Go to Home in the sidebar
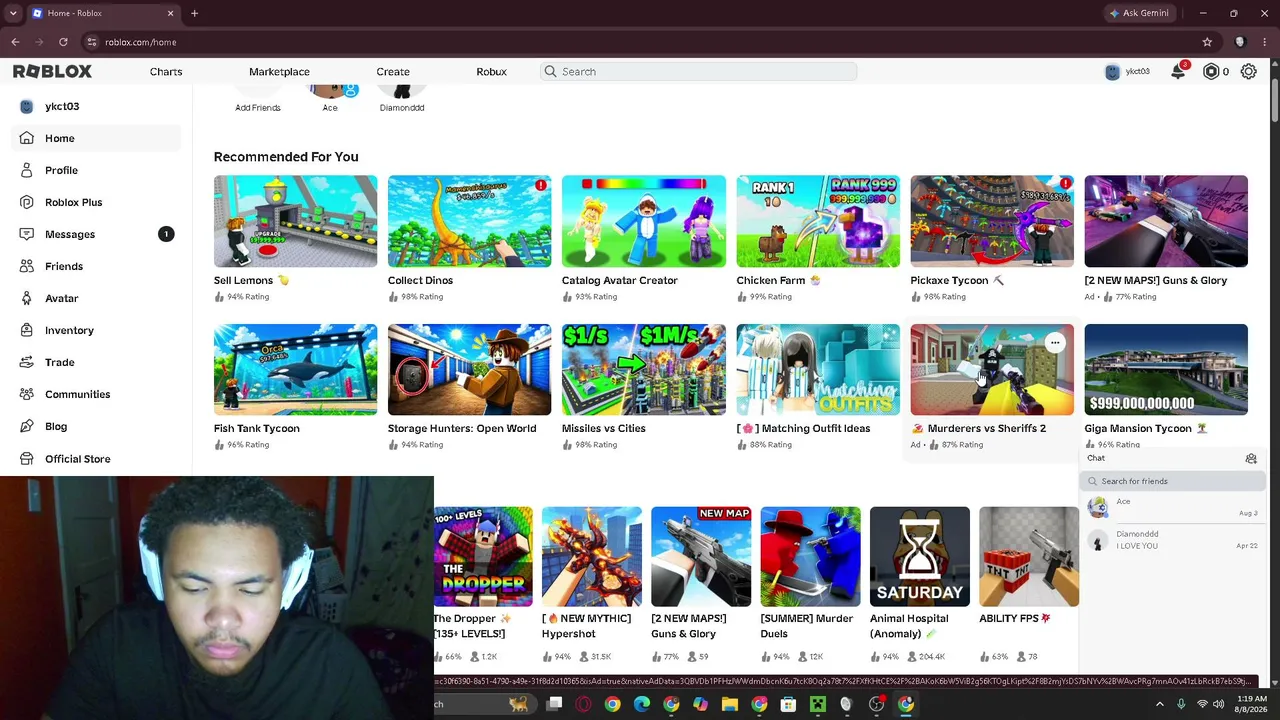This screenshot has width=1280, height=720. tap(96, 138)
